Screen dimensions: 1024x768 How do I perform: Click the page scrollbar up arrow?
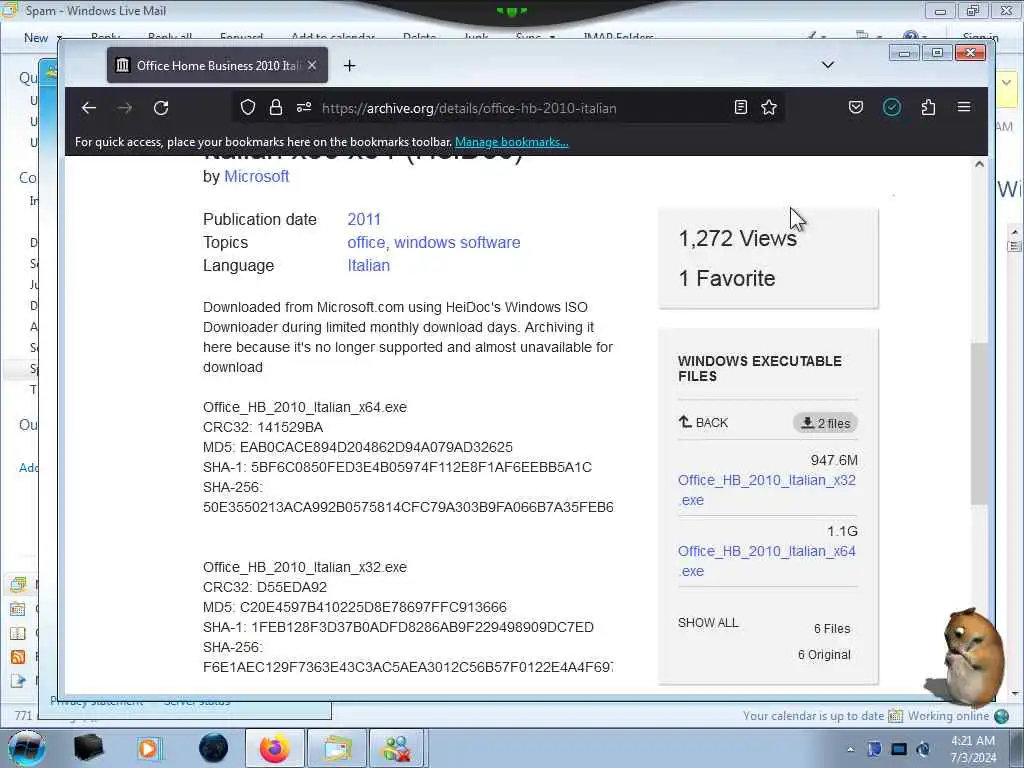[x=979, y=165]
